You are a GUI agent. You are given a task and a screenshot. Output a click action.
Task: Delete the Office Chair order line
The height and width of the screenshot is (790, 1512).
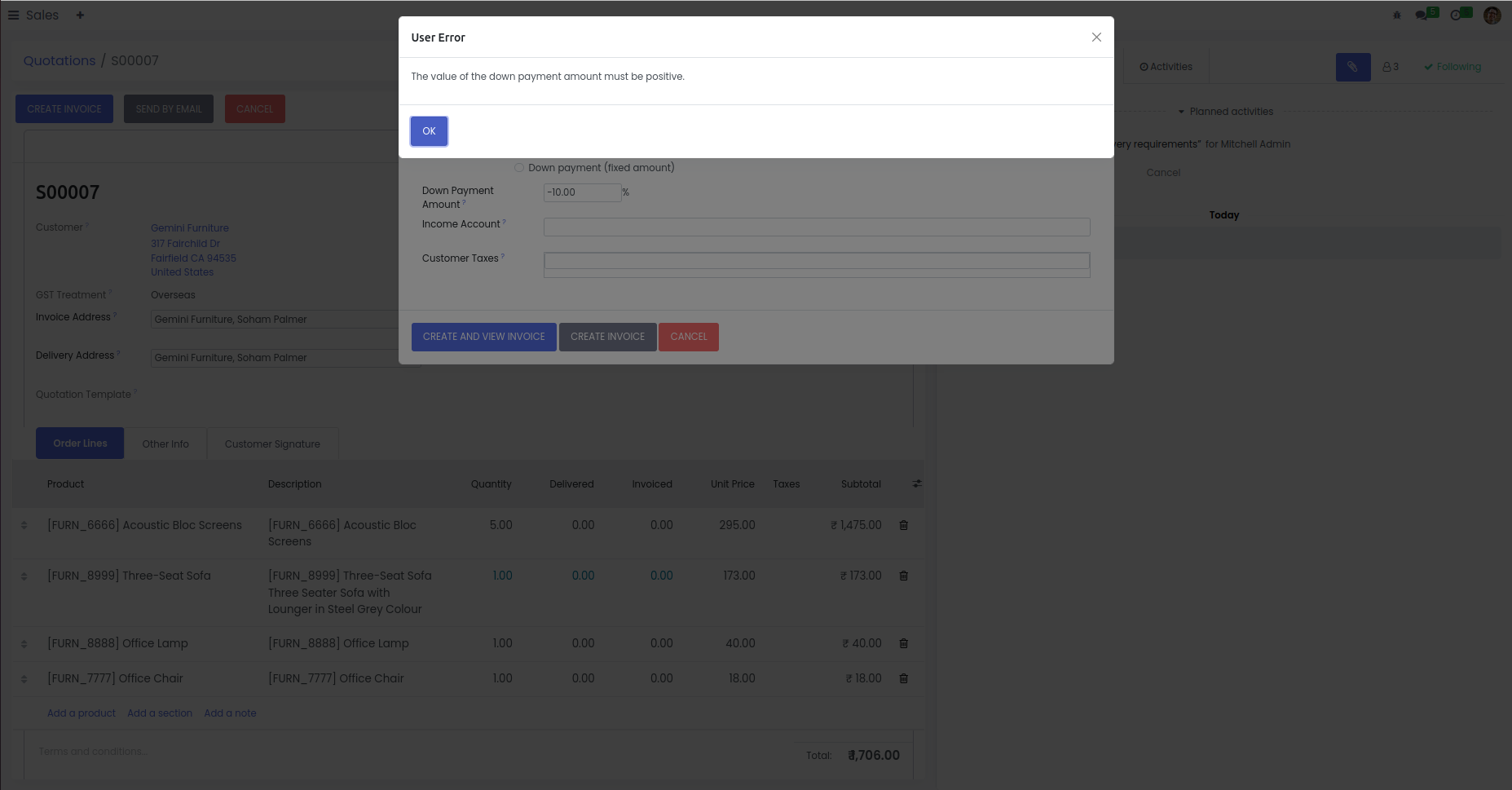[903, 678]
